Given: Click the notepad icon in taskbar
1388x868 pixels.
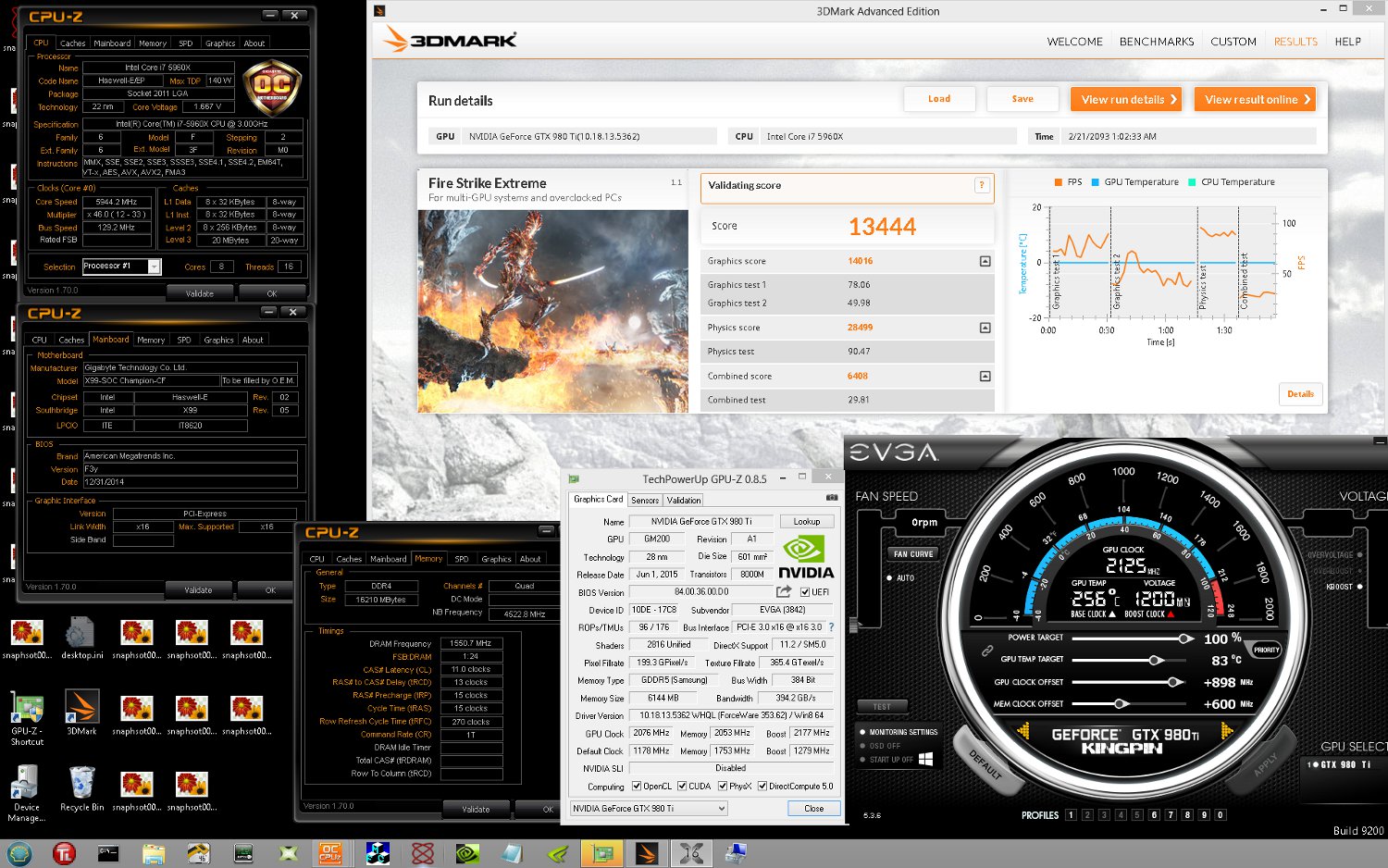Looking at the screenshot, I should click(512, 853).
